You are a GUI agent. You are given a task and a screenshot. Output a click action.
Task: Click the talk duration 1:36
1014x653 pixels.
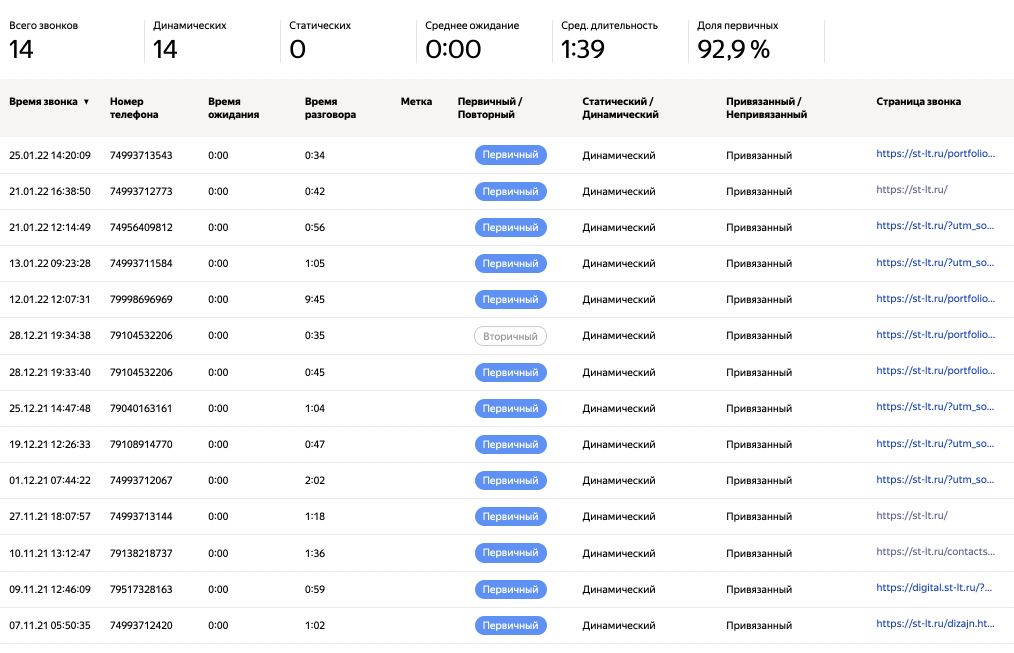[315, 553]
